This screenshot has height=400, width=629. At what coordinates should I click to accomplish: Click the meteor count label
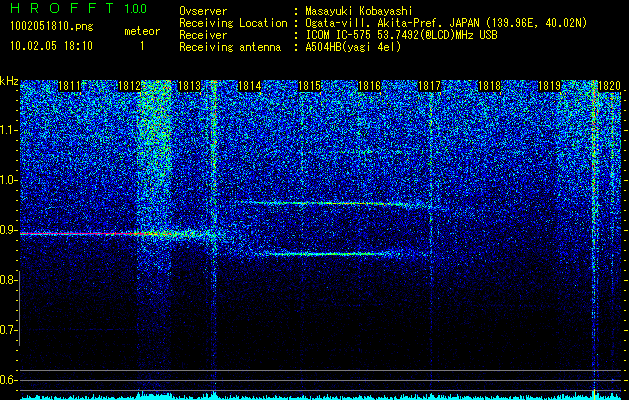[x=142, y=31]
